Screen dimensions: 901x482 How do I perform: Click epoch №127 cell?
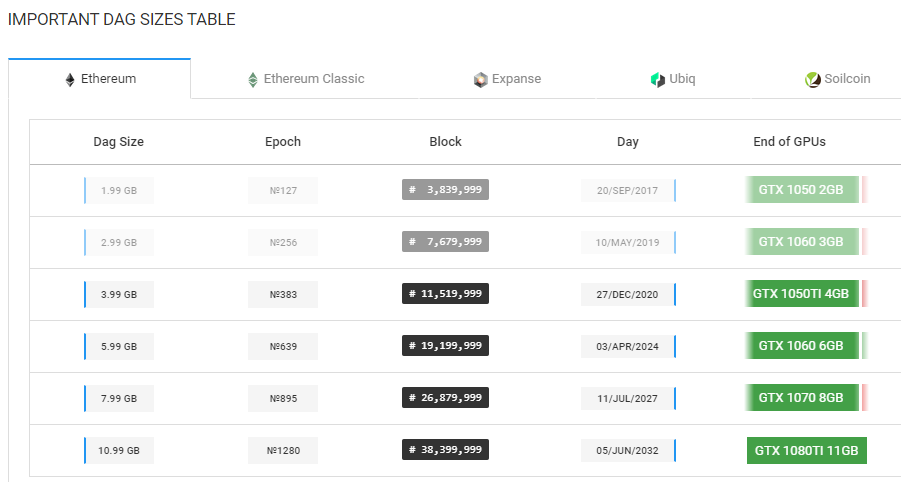(x=283, y=190)
